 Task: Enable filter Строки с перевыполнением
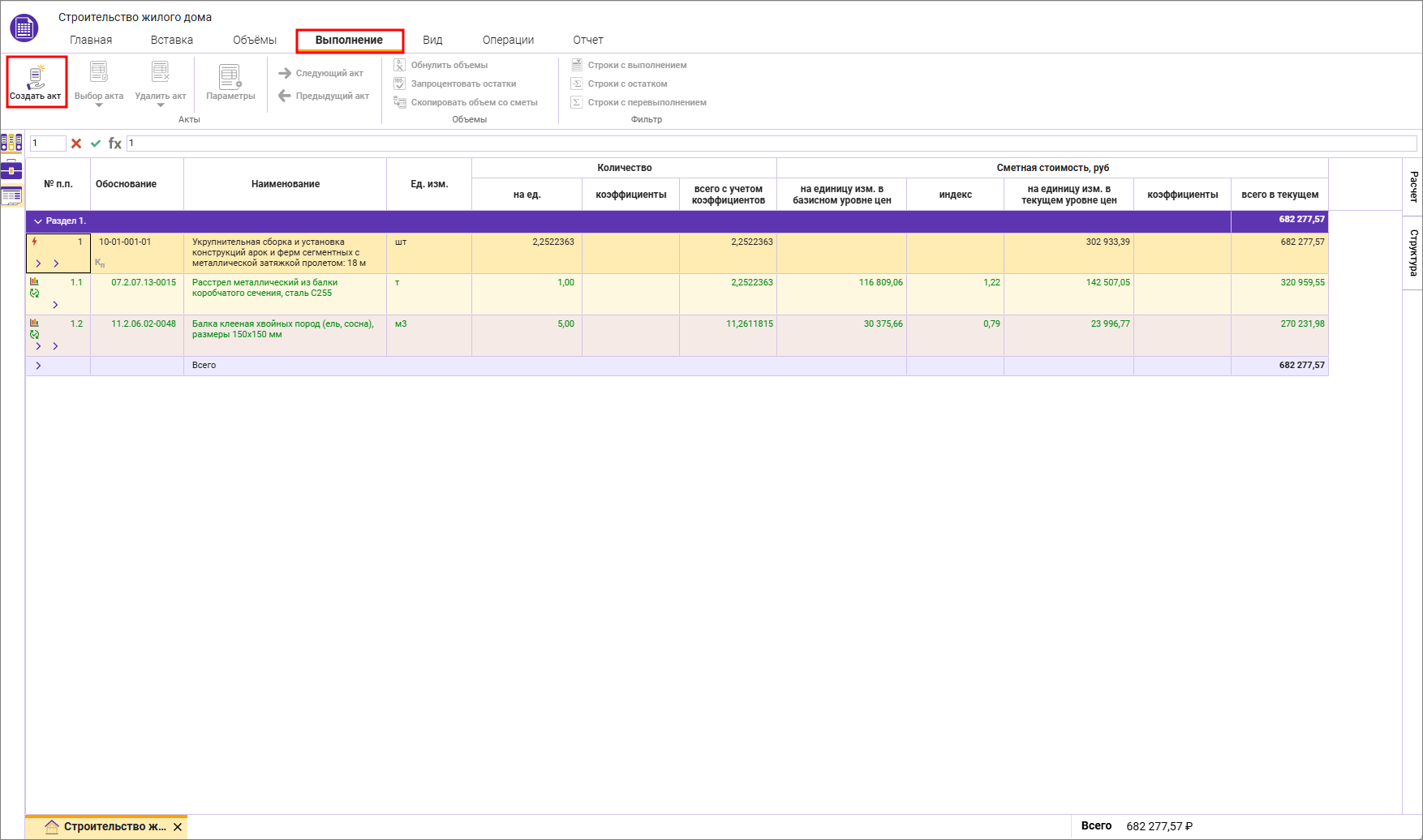pyautogui.click(x=647, y=102)
